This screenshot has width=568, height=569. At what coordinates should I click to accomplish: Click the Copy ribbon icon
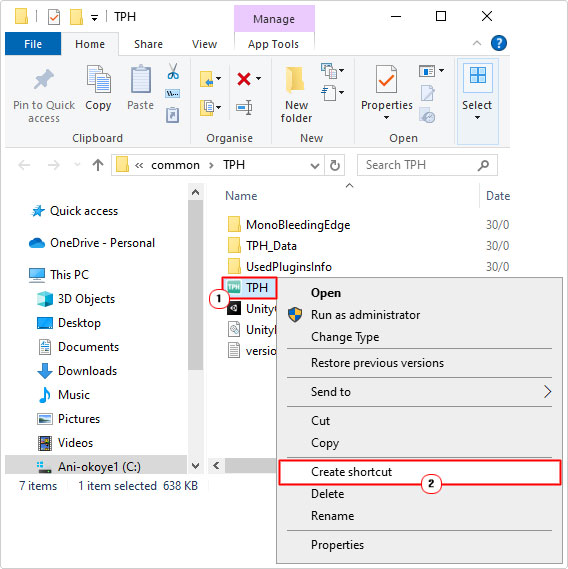98,79
